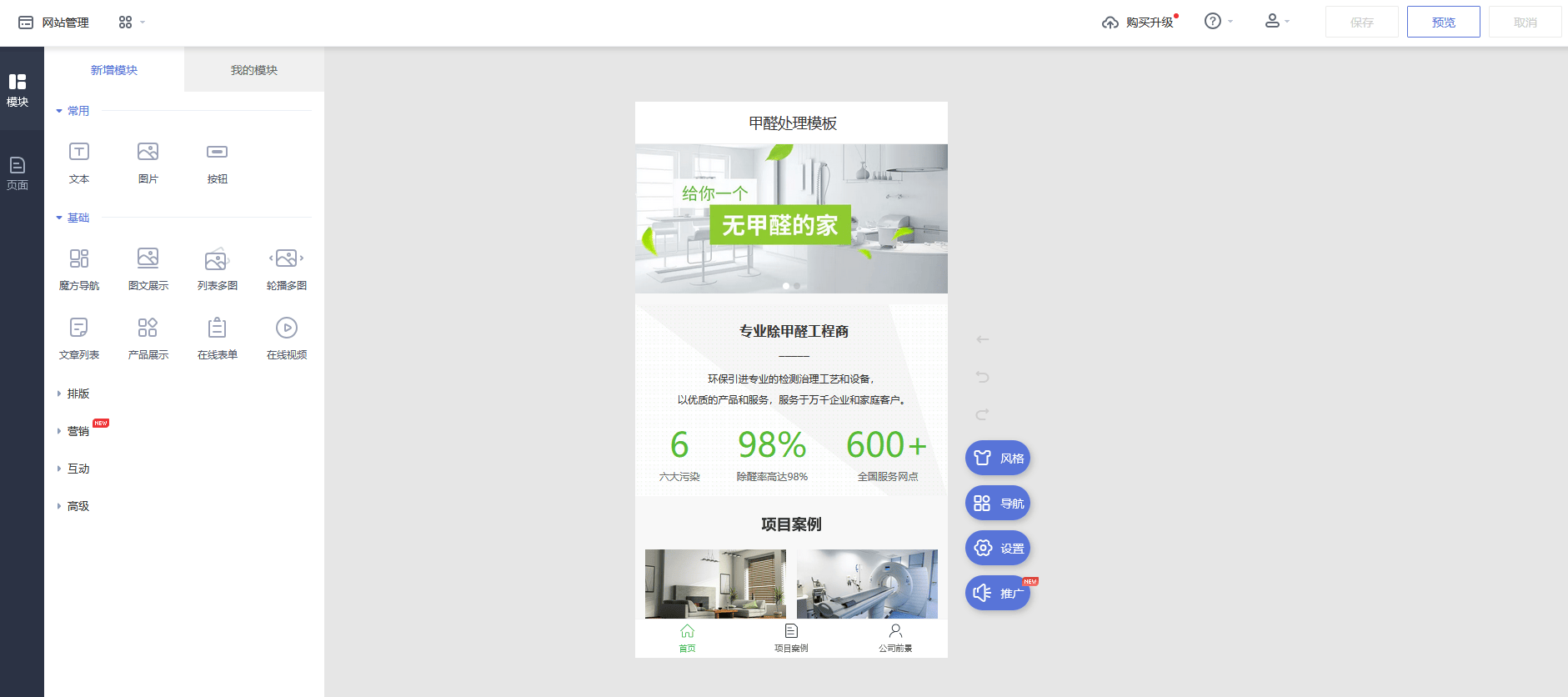Viewport: 1568px width, 697px height.
Task: Expand the 营销 section
Action: pyautogui.click(x=73, y=431)
